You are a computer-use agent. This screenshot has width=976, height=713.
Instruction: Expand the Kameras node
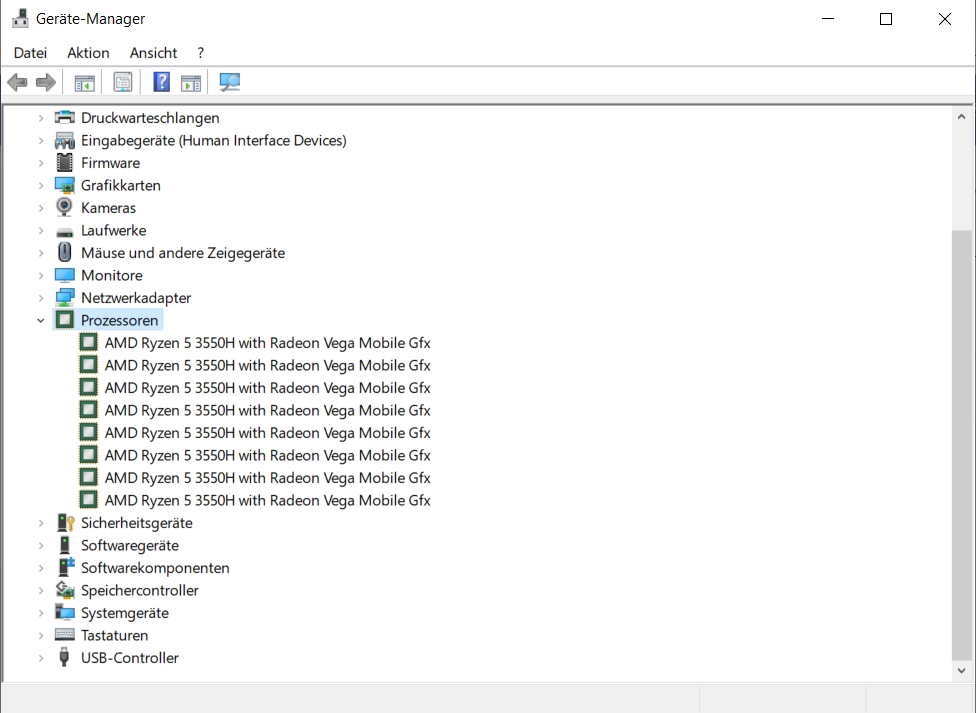click(x=40, y=207)
